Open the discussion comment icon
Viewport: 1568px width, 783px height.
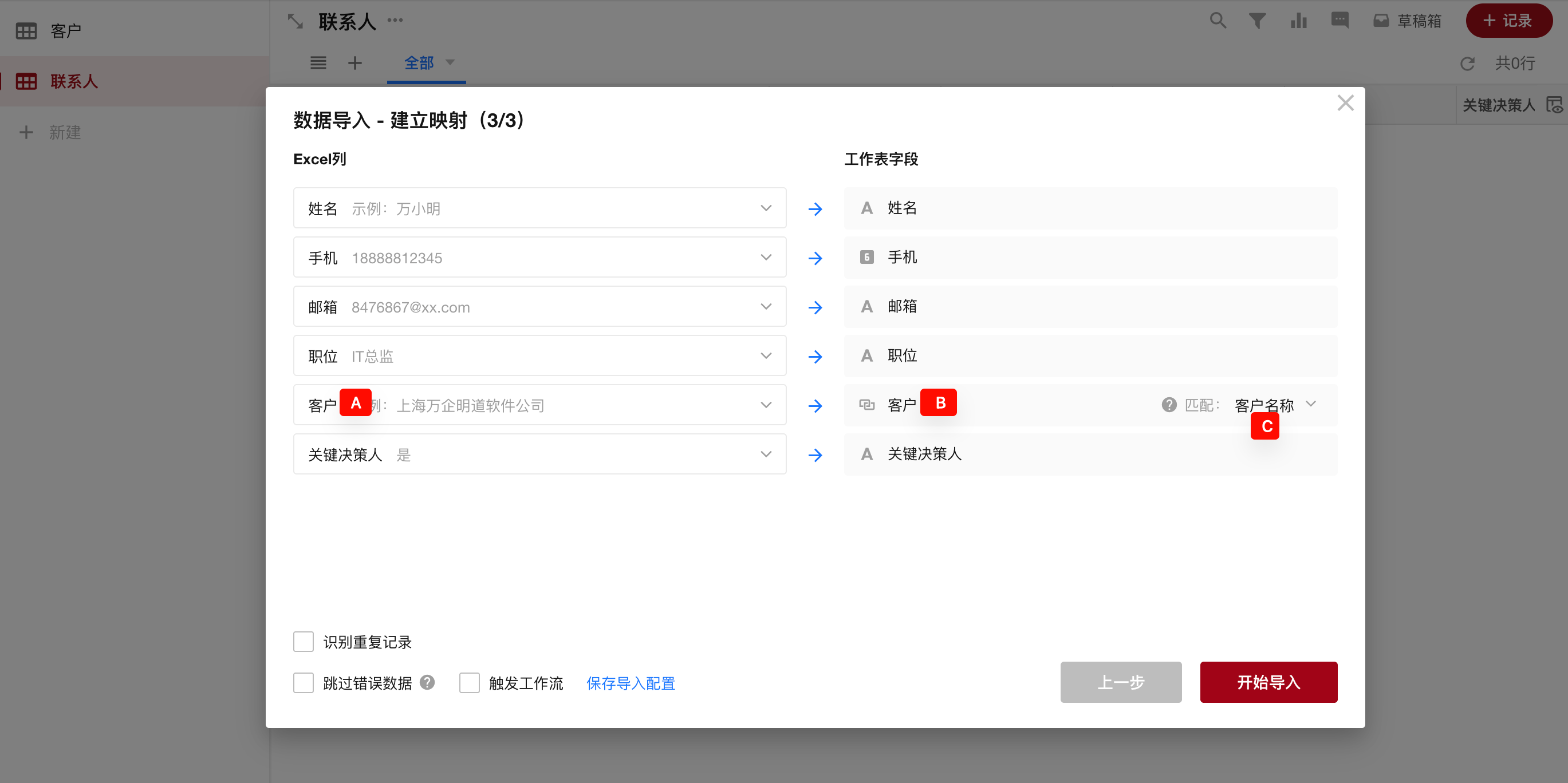(1339, 21)
